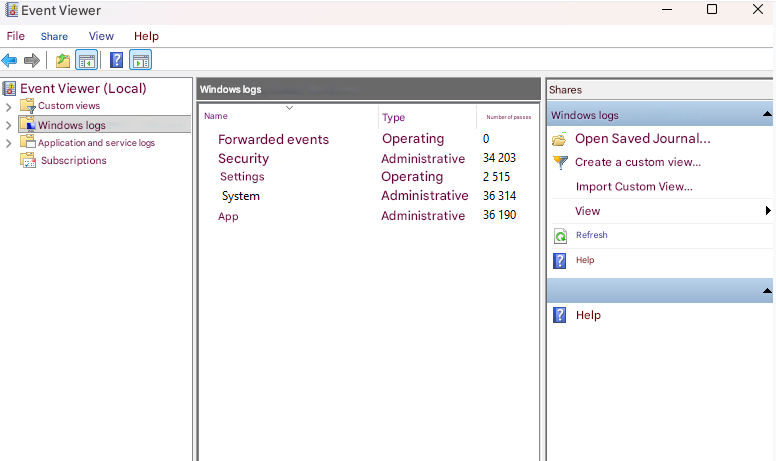The image size is (776, 461).
Task: Click the Create a custom view funnel icon
Action: point(560,162)
